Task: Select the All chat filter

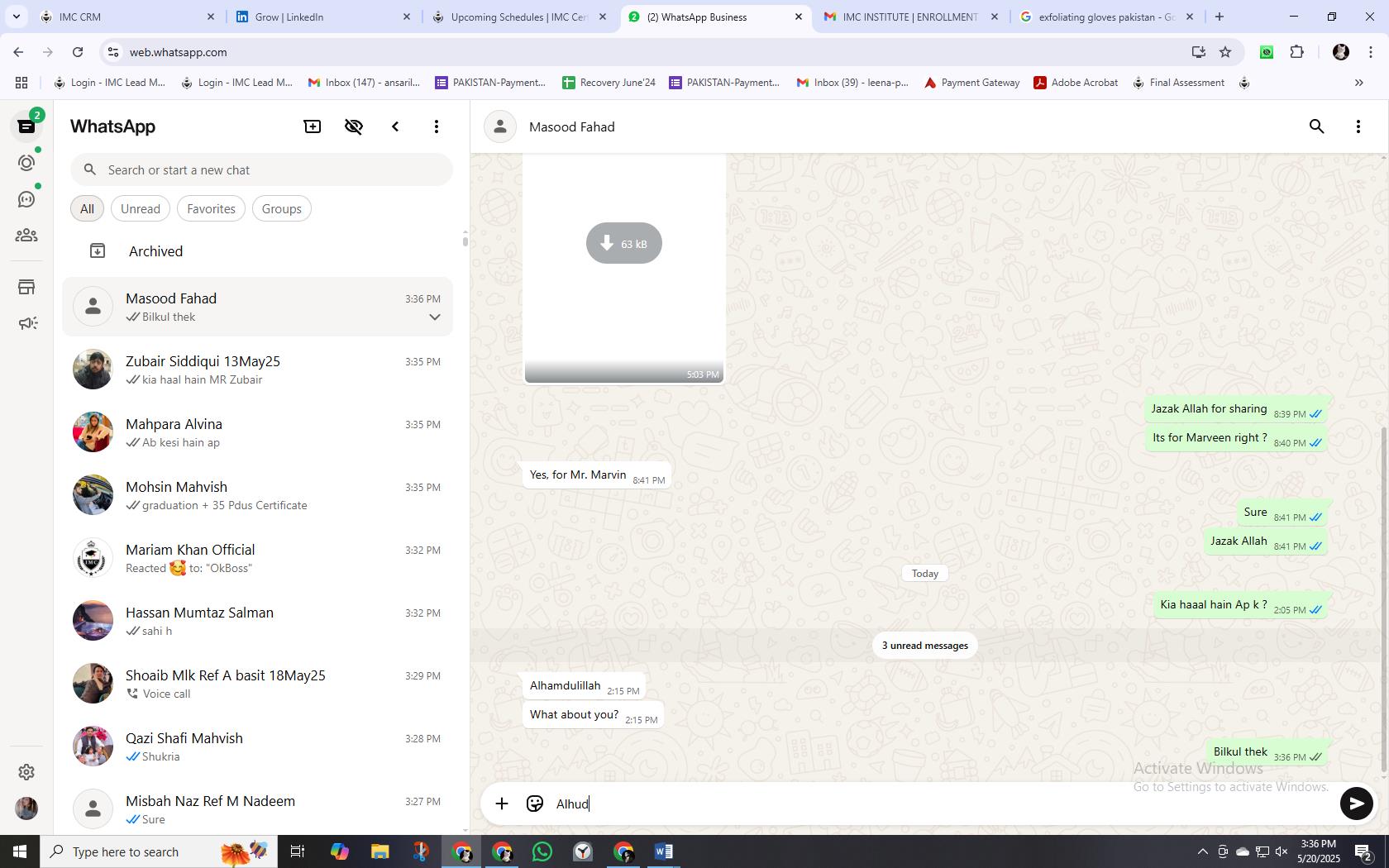Action: [x=87, y=209]
